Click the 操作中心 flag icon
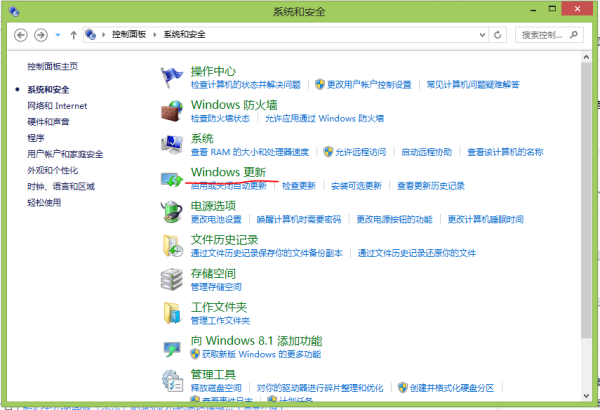 (172, 77)
